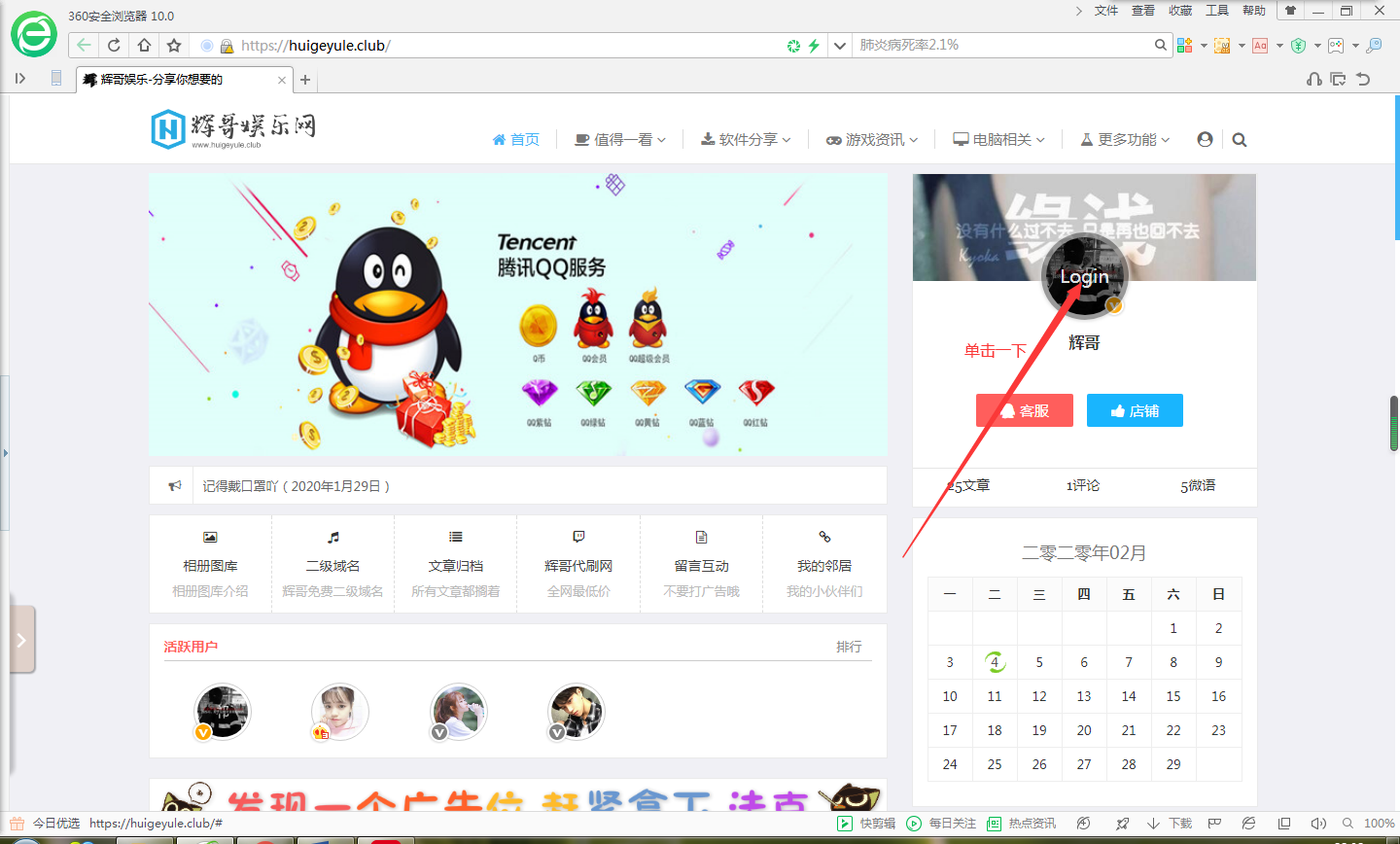
Task: Close the 辉哥娱乐 tab
Action: pos(282,80)
